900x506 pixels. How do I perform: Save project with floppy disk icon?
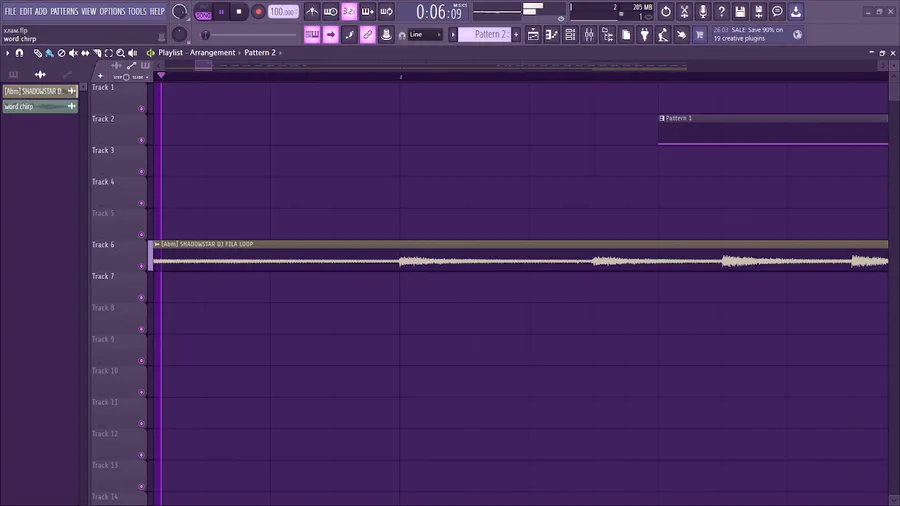tap(740, 11)
